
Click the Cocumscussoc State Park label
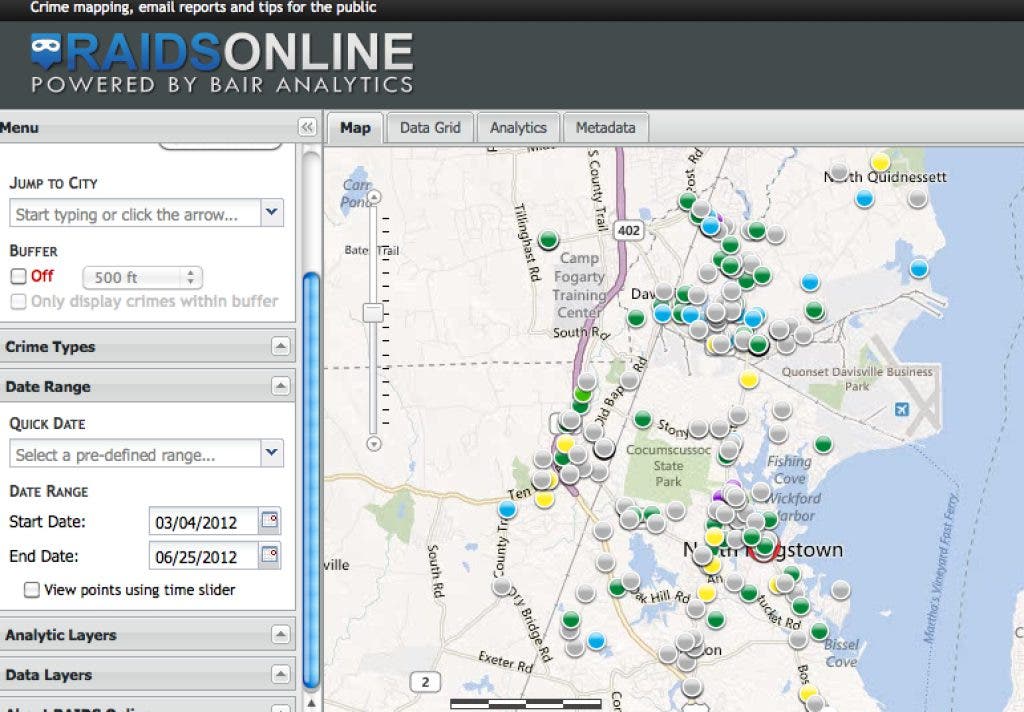tap(668, 466)
